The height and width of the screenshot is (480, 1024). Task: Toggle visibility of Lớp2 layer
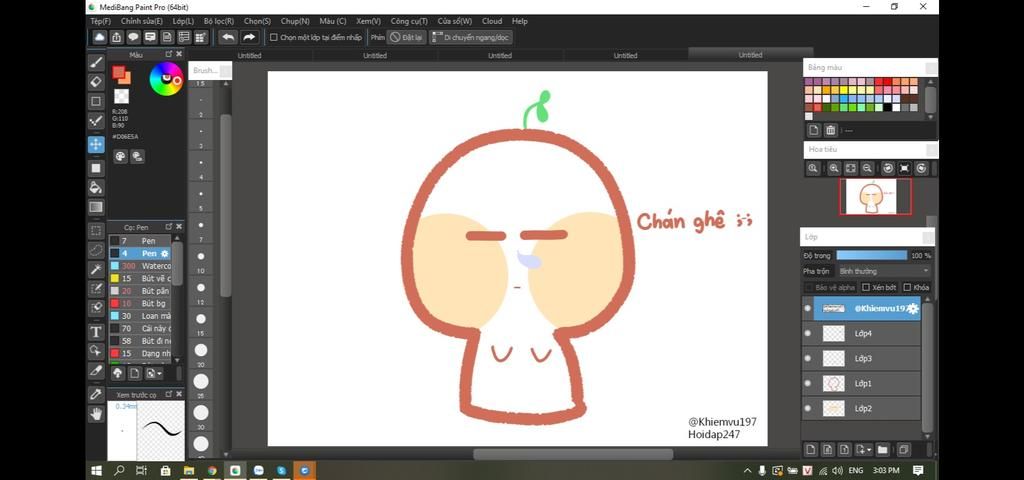(808, 408)
